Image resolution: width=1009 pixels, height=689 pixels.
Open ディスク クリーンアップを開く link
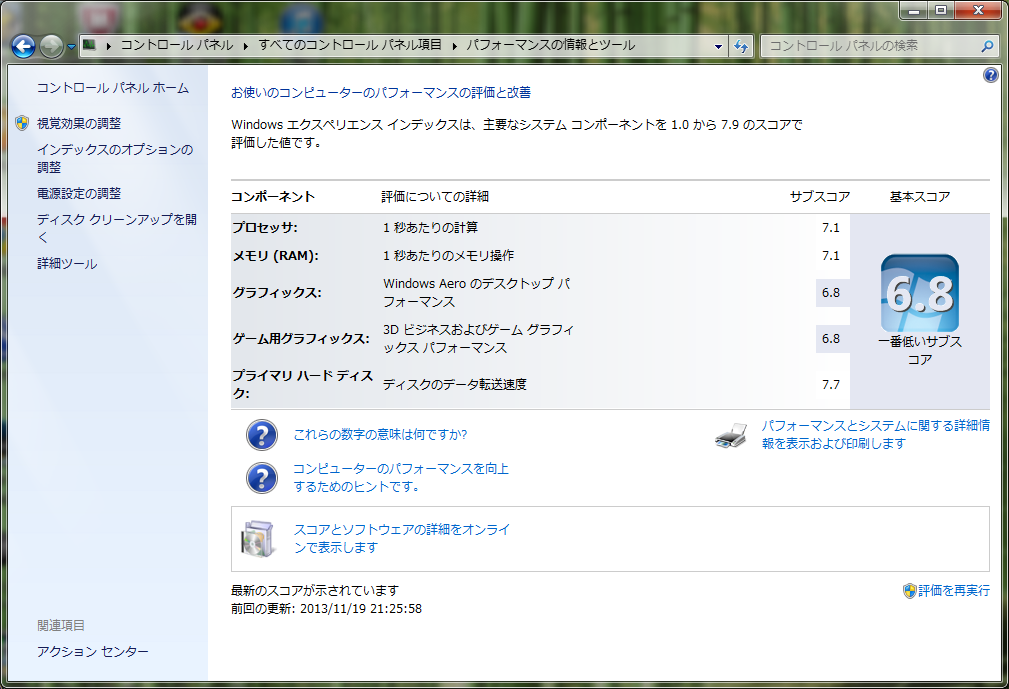tap(116, 228)
